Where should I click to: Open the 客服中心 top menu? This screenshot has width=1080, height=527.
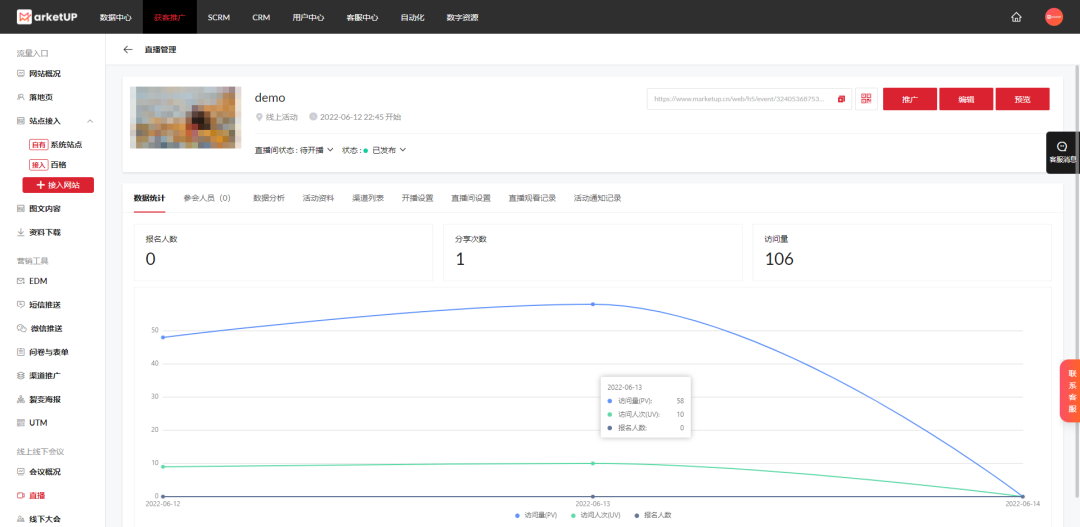coord(362,17)
